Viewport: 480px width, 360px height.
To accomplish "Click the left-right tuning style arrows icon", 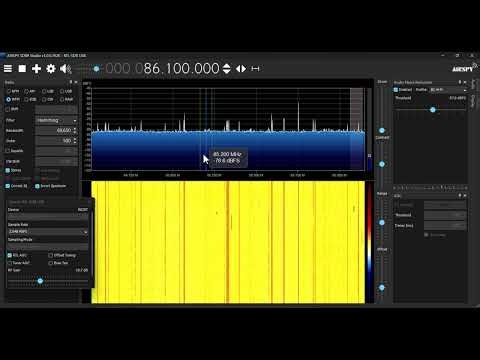I will [x=241, y=69].
